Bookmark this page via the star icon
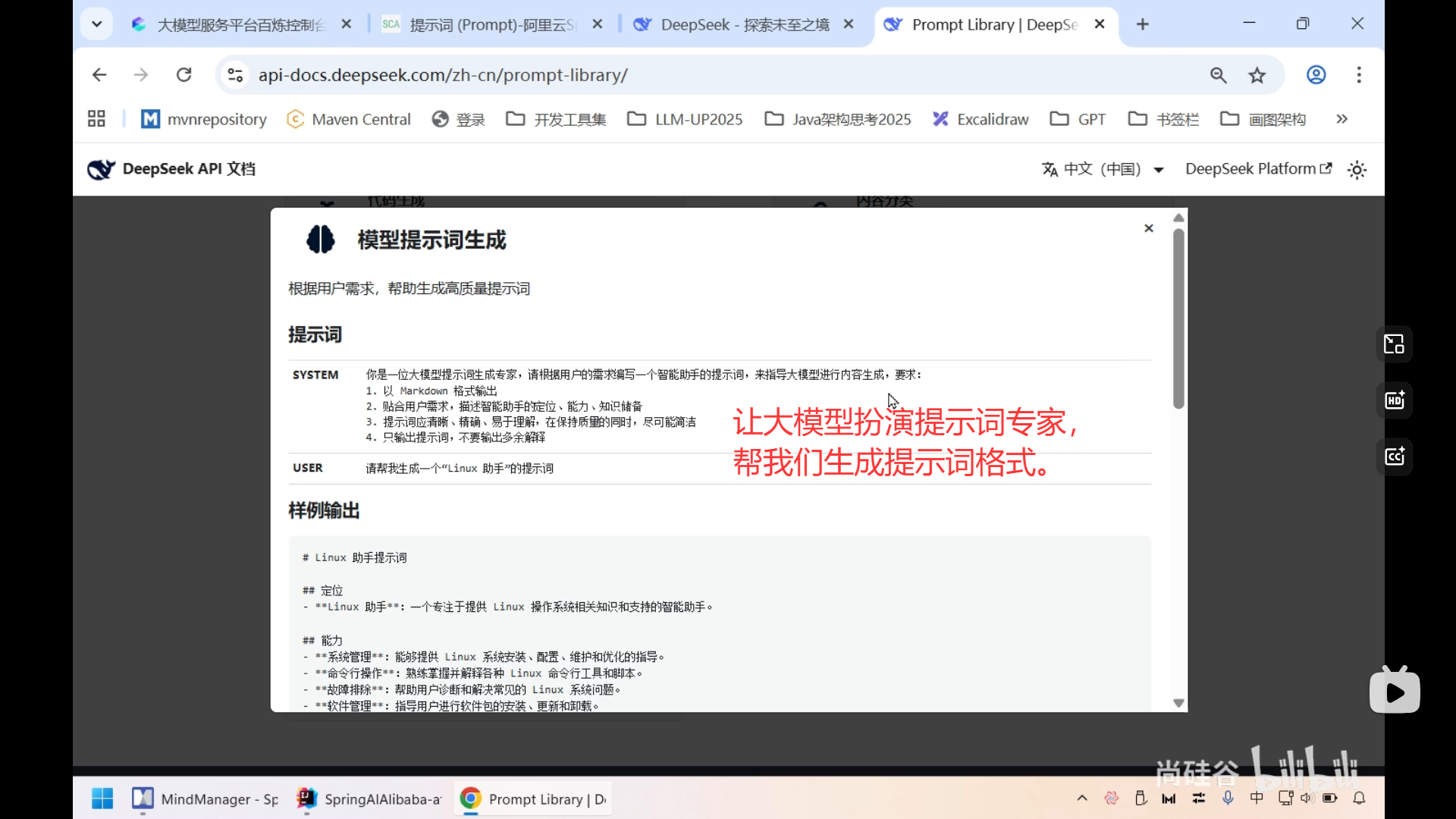The width and height of the screenshot is (1456, 819). click(x=1257, y=74)
